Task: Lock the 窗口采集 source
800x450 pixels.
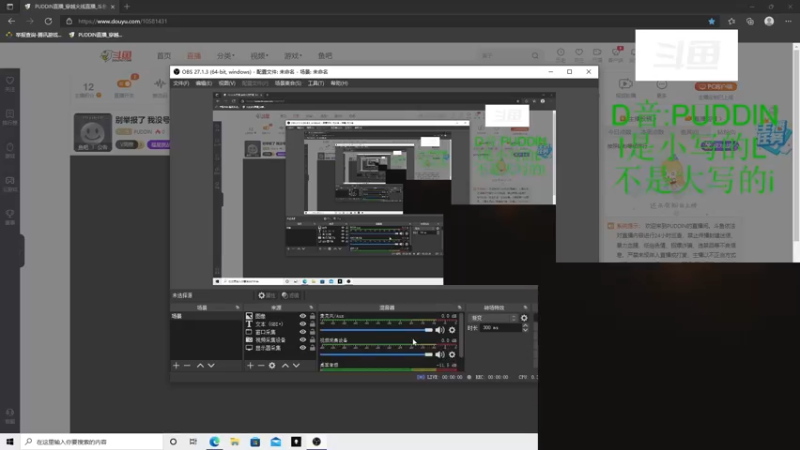Action: [x=312, y=332]
